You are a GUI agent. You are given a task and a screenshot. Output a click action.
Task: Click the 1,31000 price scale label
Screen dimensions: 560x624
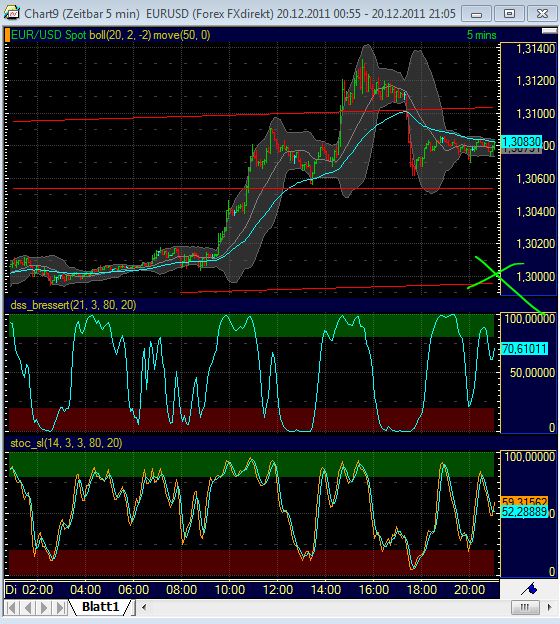coord(535,114)
